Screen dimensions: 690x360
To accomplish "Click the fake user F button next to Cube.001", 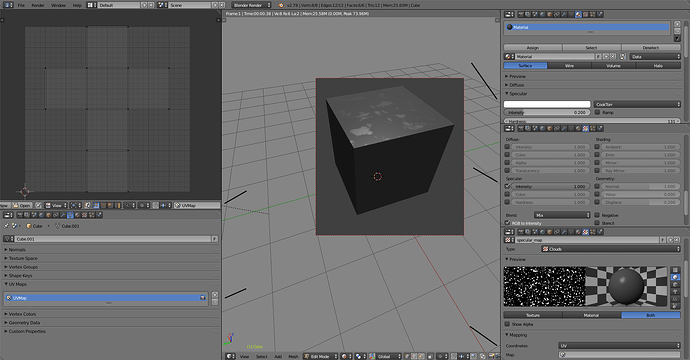I will 215,239.
